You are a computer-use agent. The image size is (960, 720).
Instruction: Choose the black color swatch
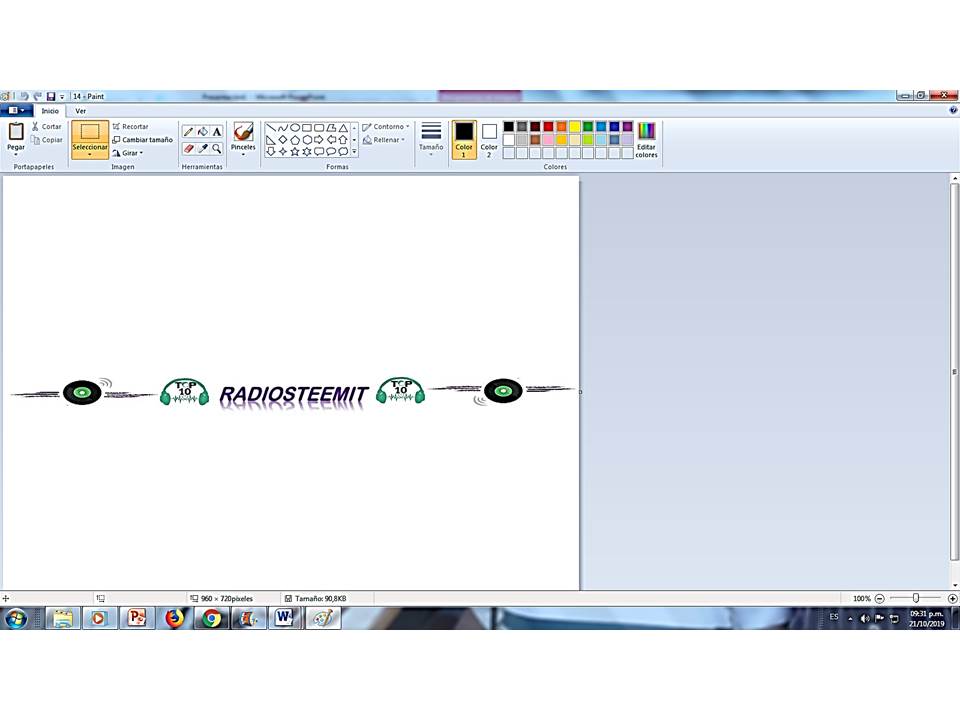click(508, 127)
